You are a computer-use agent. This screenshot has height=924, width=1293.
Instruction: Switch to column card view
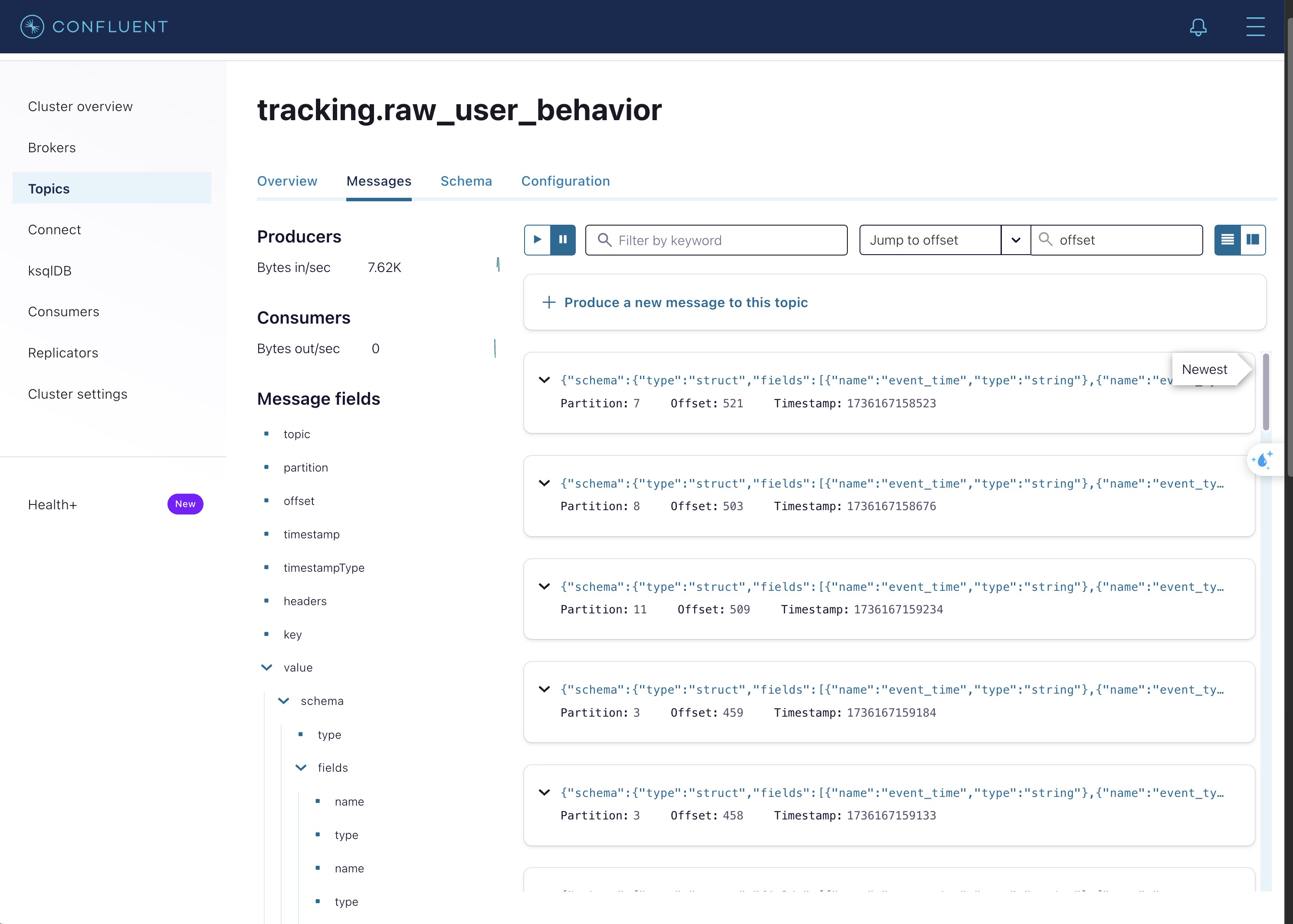pos(1253,239)
